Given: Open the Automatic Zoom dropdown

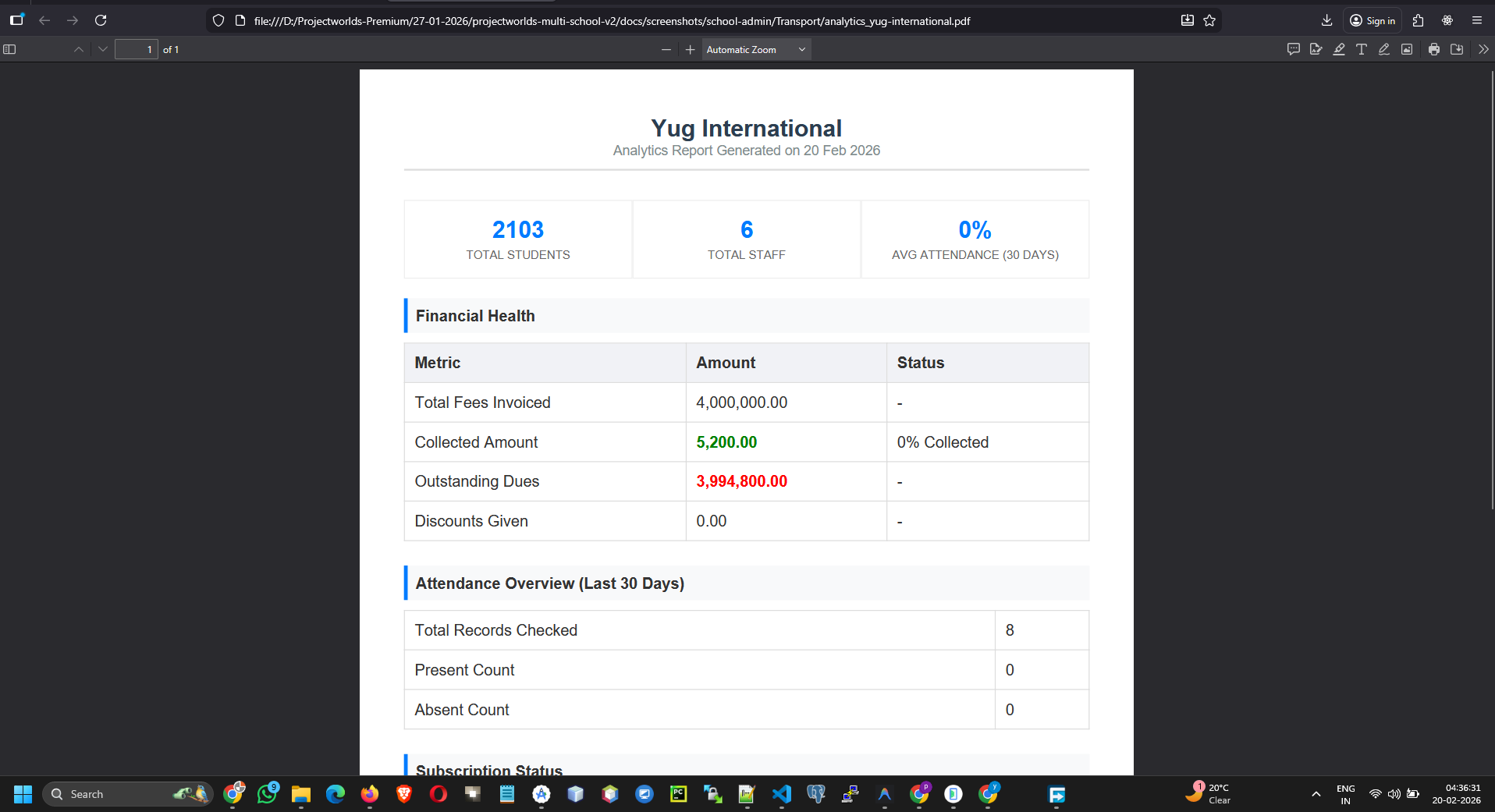Looking at the screenshot, I should 755,49.
